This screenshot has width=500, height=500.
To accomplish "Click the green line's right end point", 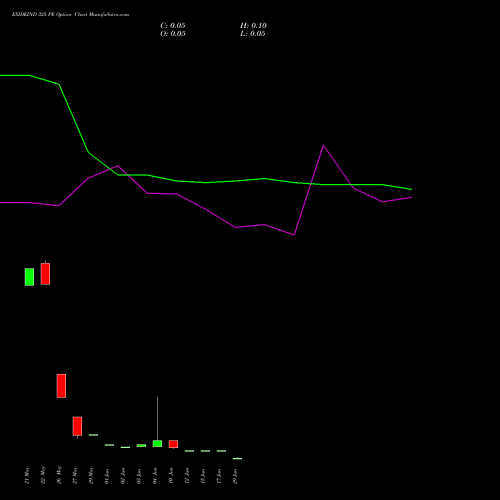I will coord(412,189).
